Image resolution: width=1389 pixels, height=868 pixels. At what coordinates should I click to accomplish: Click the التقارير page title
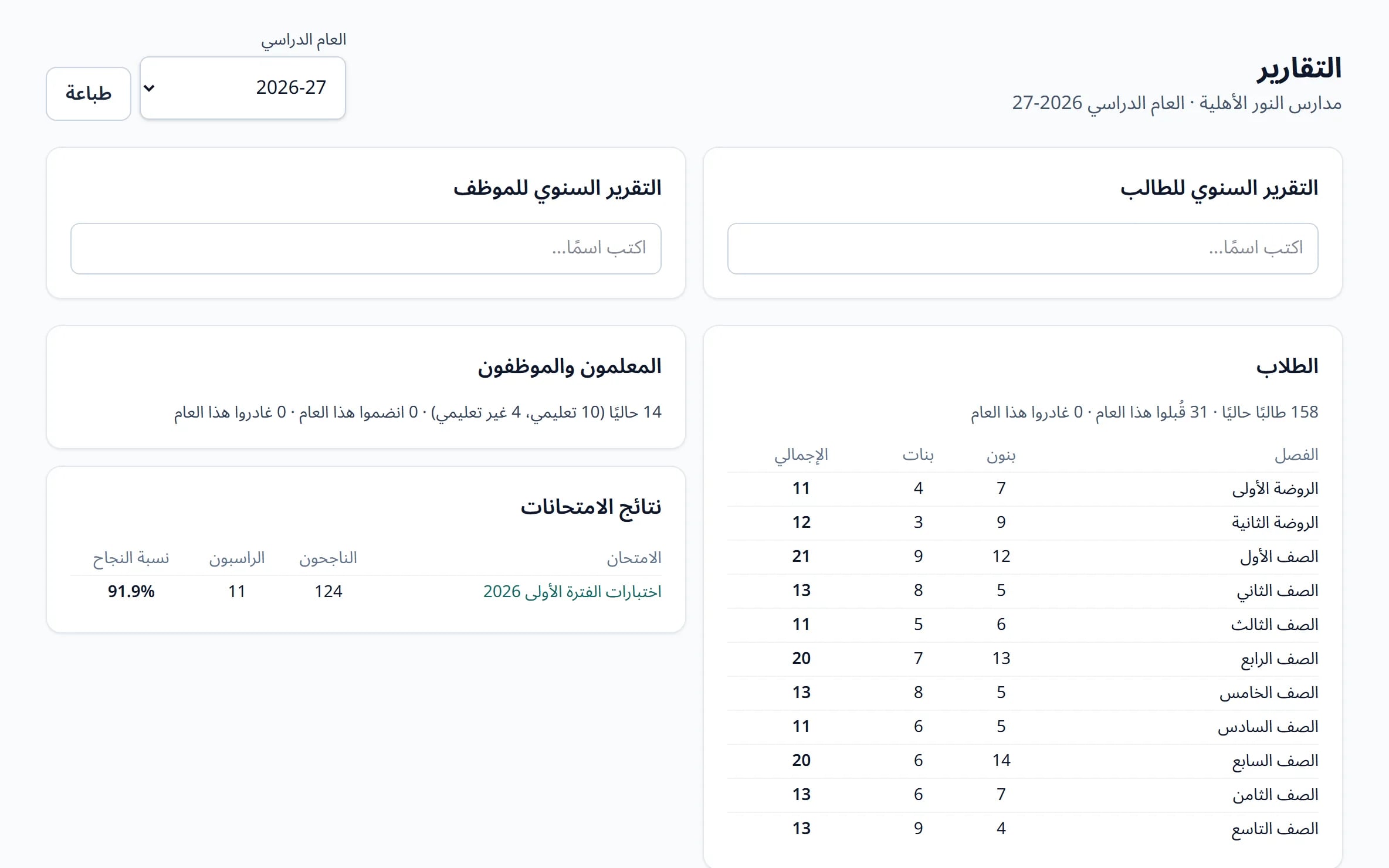[x=1299, y=69]
